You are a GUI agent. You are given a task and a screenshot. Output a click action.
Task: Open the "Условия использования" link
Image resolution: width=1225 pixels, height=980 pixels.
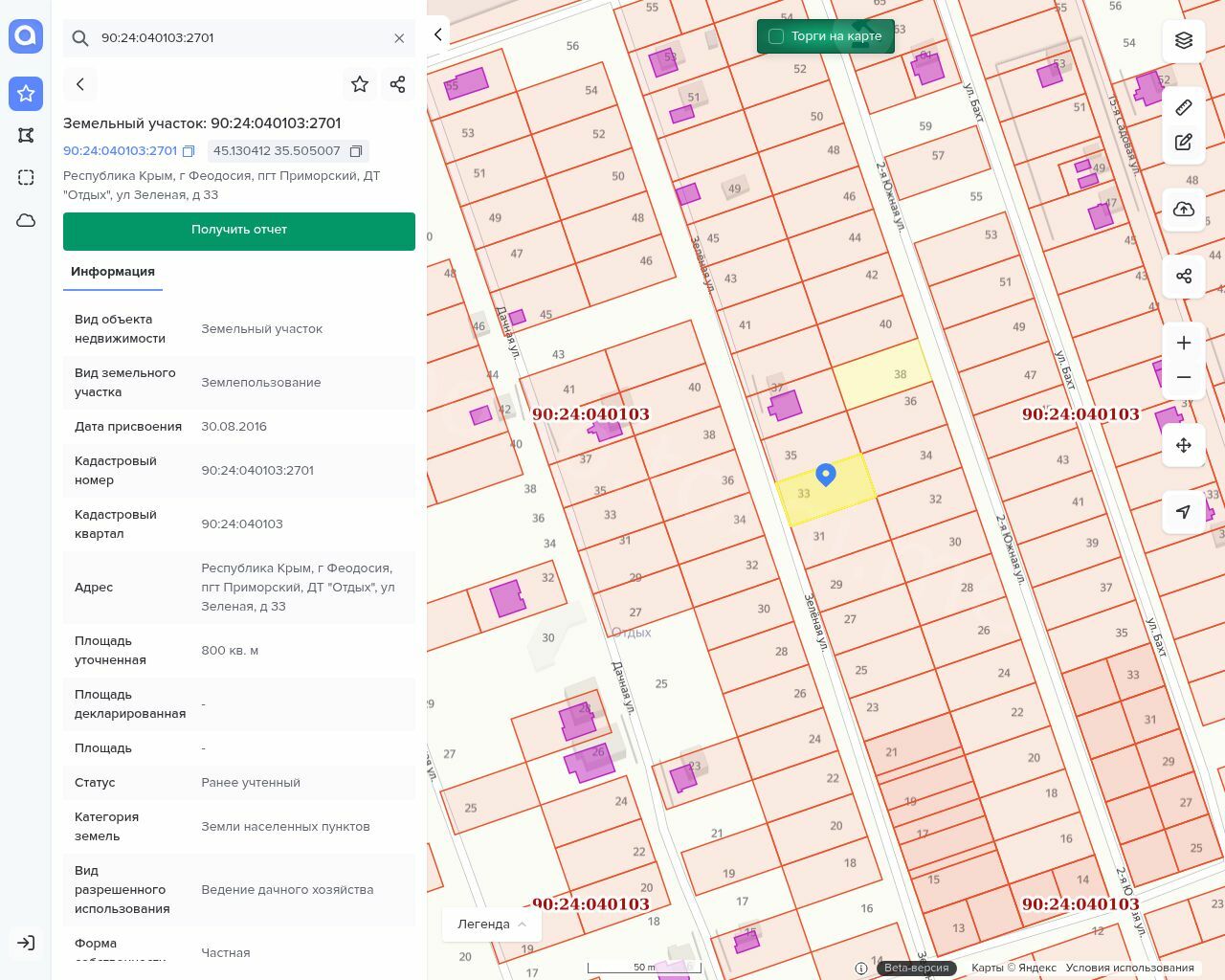[x=1129, y=968]
